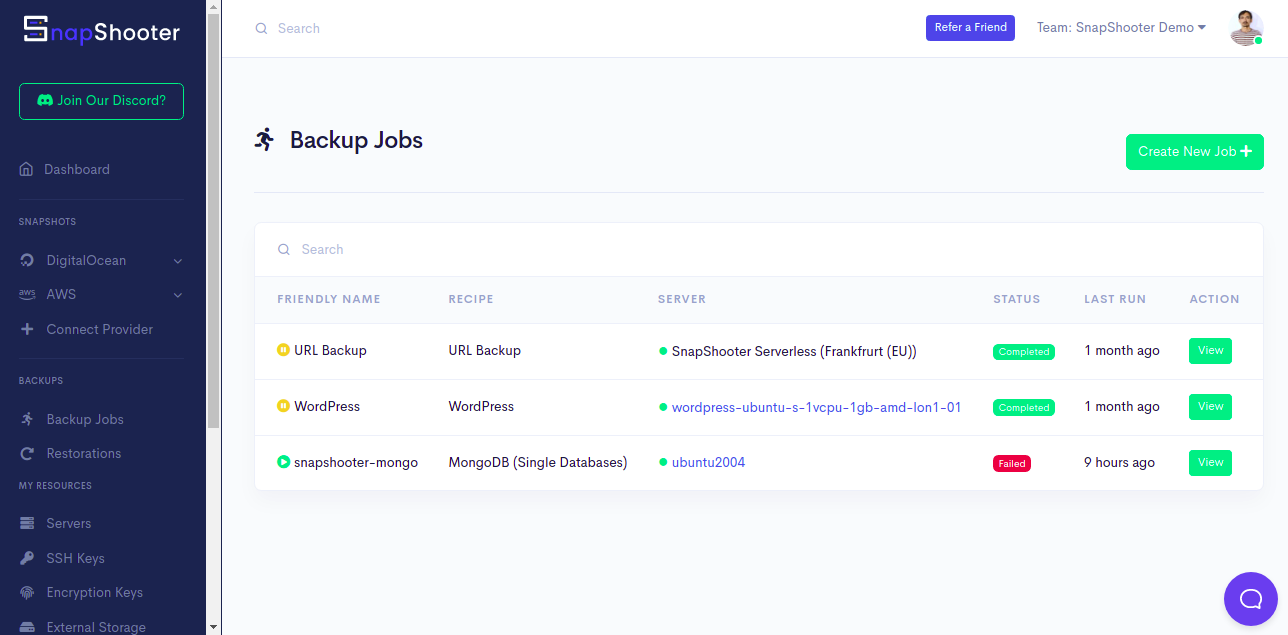This screenshot has height=635, width=1288.
Task: Click the 'MongoDB (Single Databases)' recipe cell
Action: (538, 463)
